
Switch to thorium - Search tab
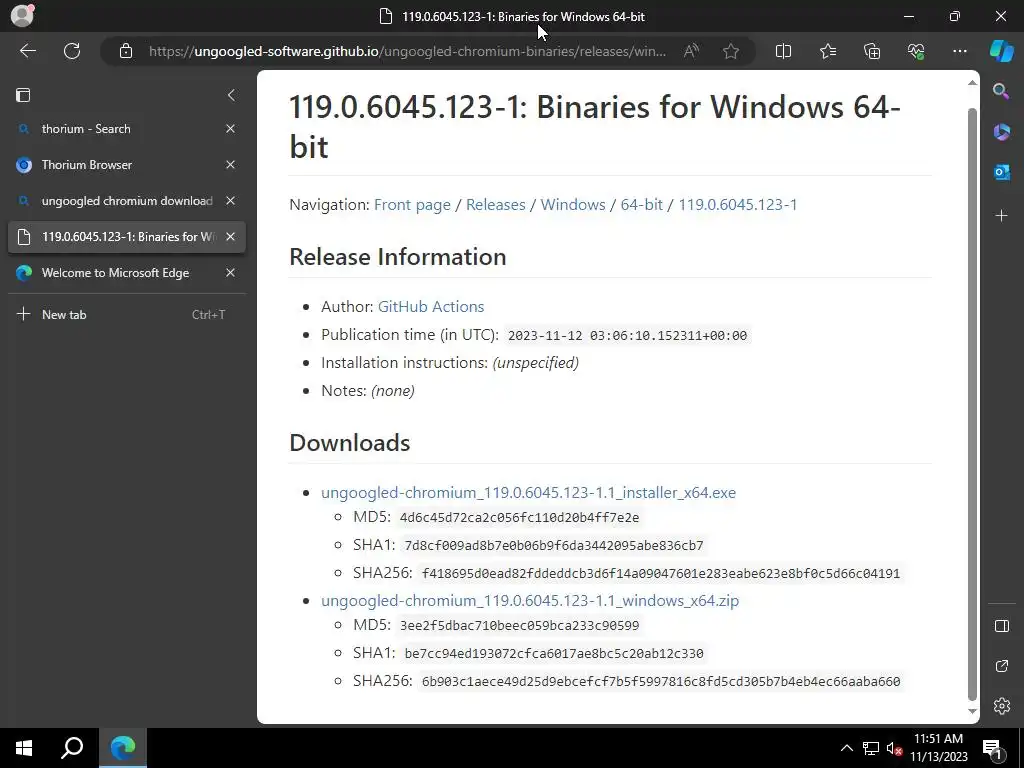pos(127,129)
